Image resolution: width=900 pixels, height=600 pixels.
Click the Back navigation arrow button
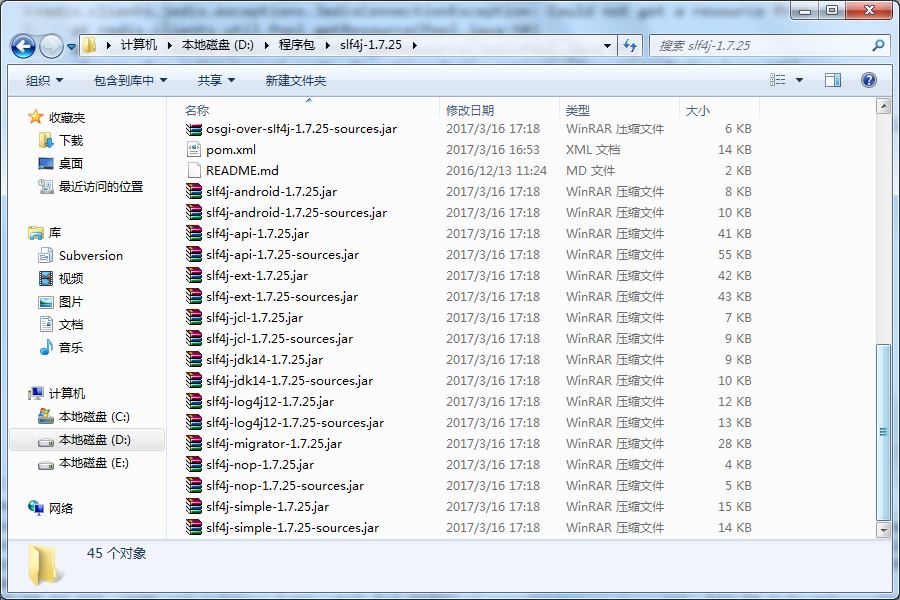(x=24, y=46)
